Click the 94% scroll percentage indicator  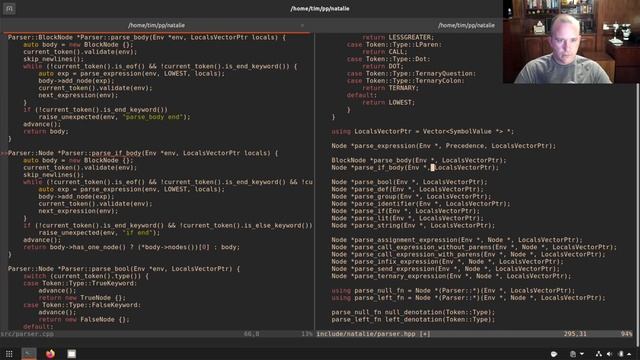coord(626,334)
